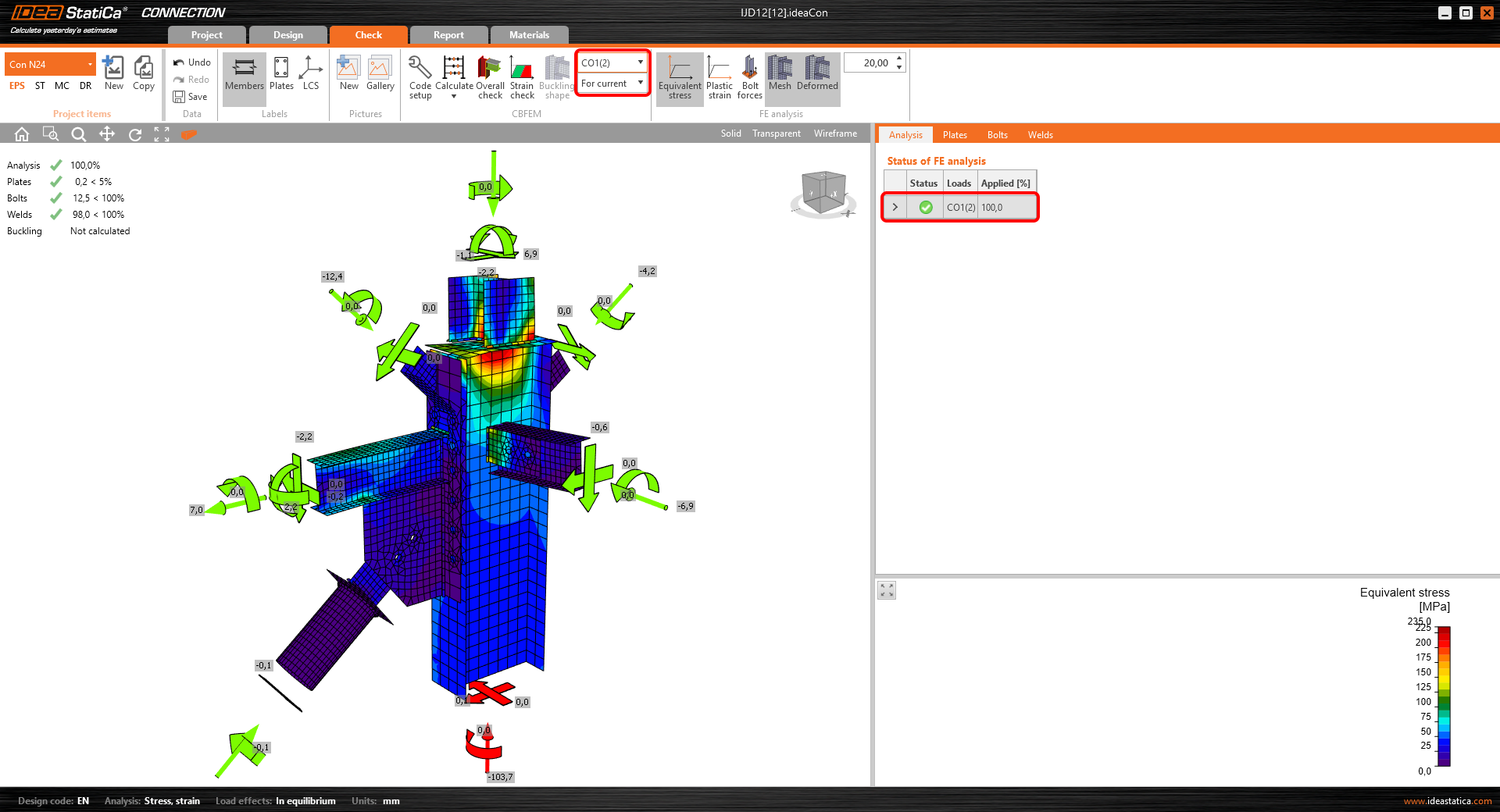Show the Strain check results
This screenshot has height=812, width=1500.
pos(522,77)
